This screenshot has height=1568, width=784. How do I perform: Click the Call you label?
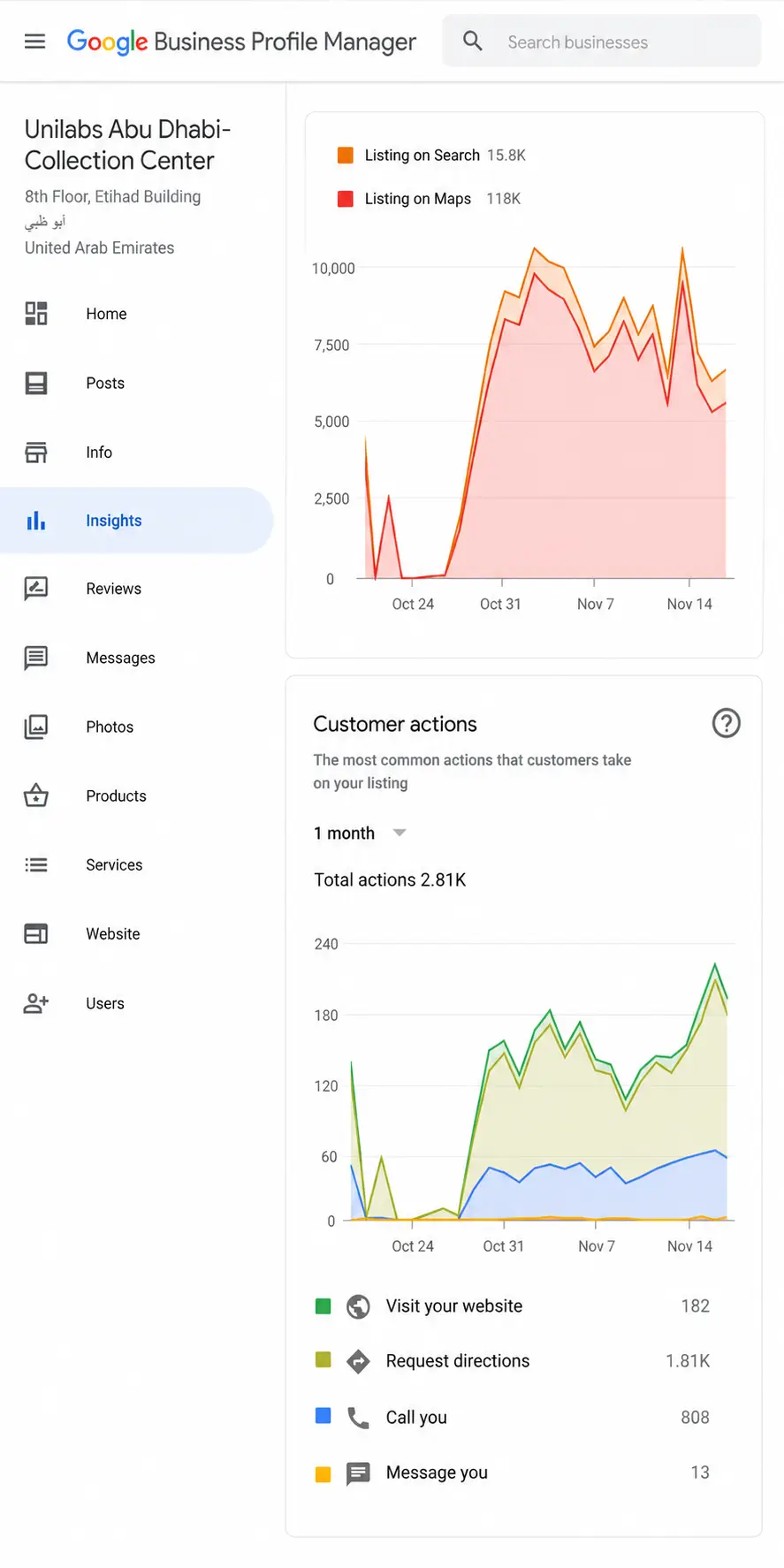(416, 1418)
